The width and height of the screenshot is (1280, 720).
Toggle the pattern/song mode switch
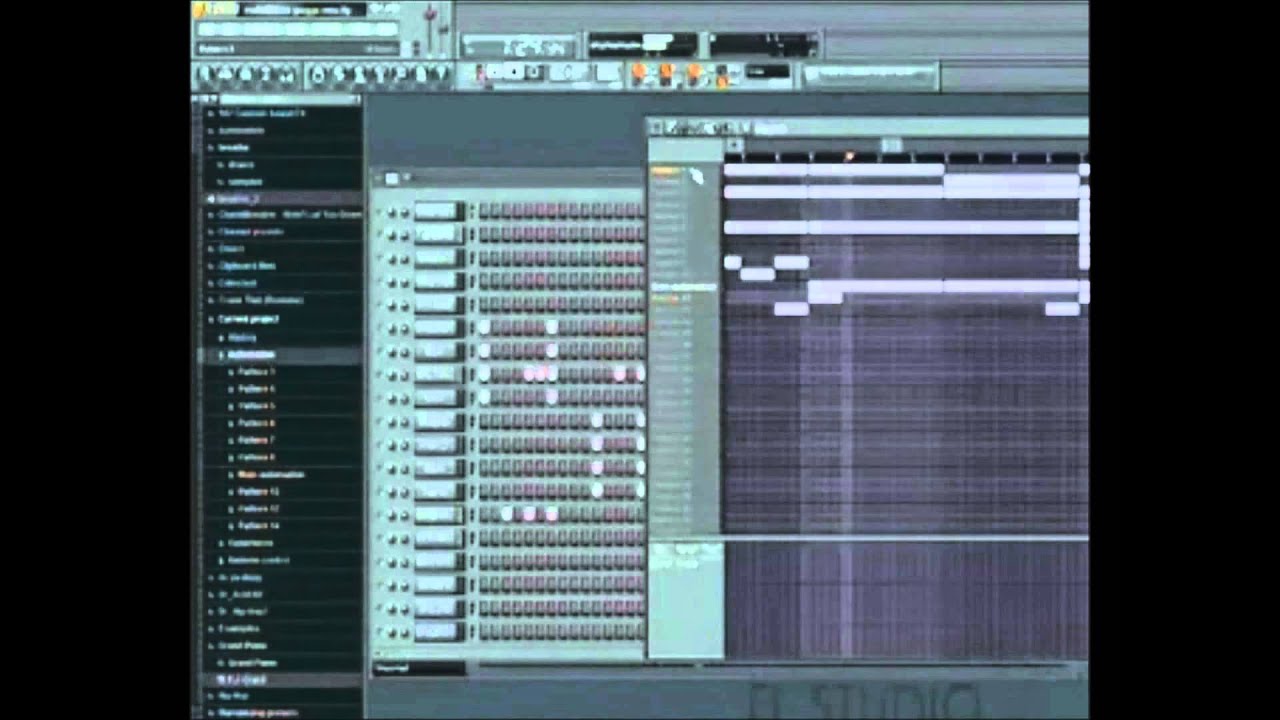[x=481, y=73]
